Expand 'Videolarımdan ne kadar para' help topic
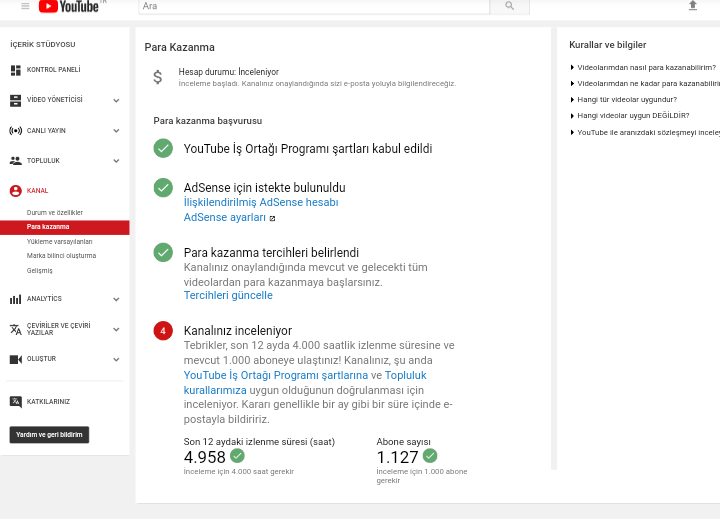This screenshot has height=519, width=720. click(x=645, y=84)
